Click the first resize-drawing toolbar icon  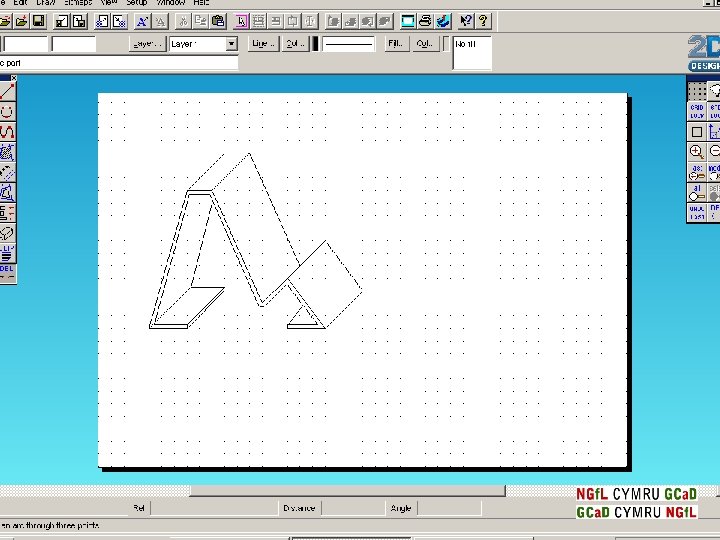[x=62, y=21]
